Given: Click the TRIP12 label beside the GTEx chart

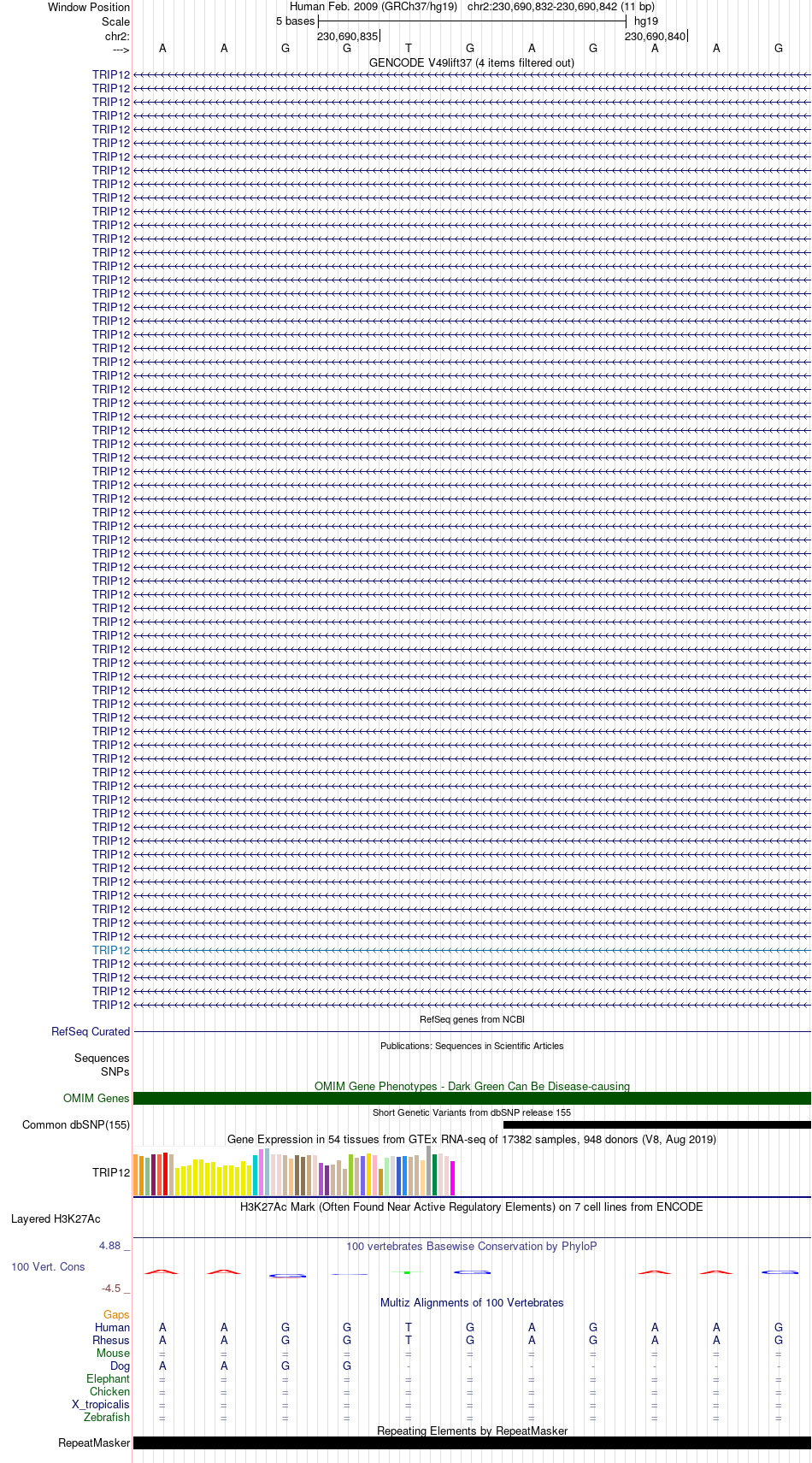Looking at the screenshot, I should 111,1172.
